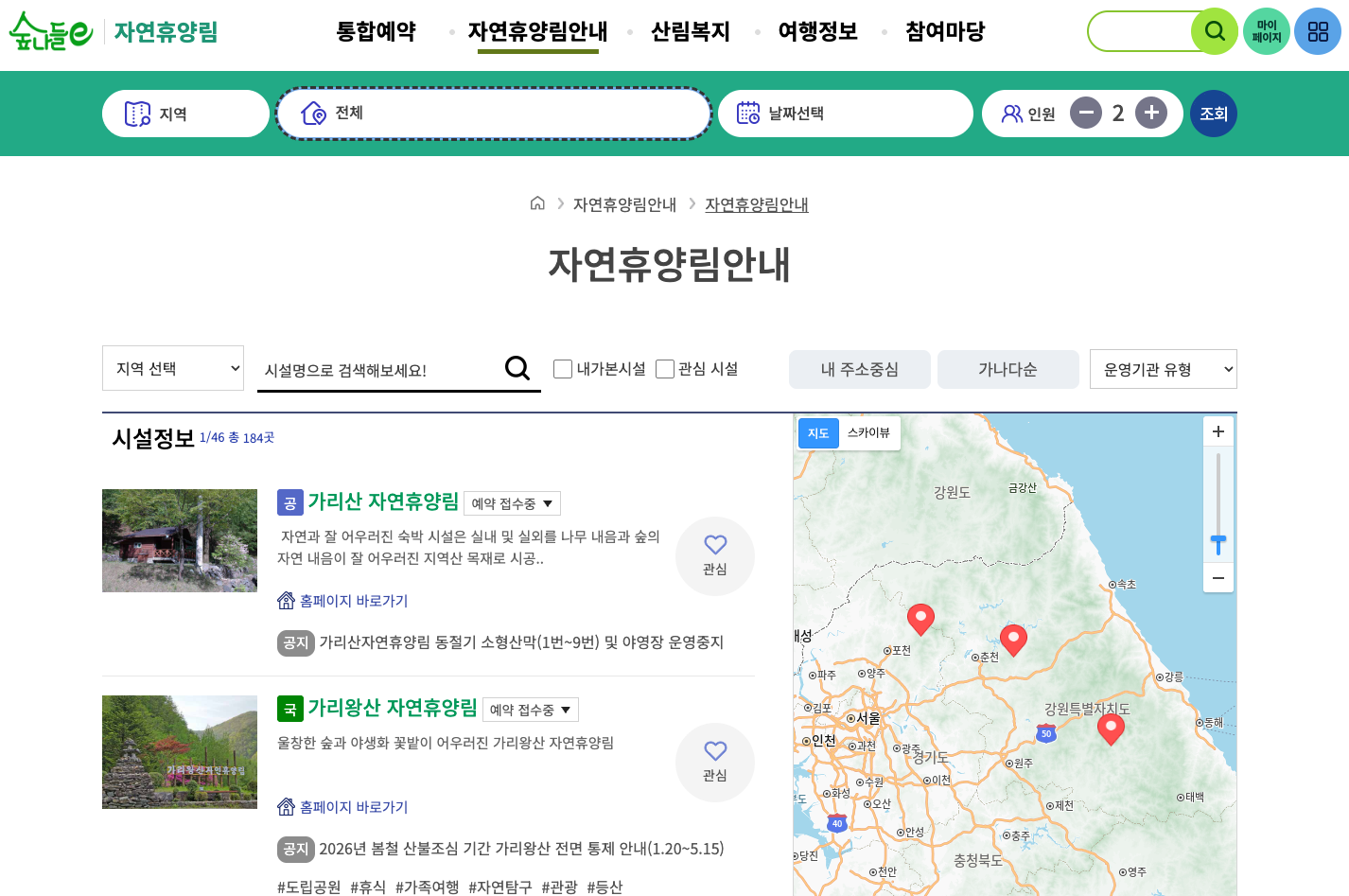Click the green search magnifier icon in header
Viewport: 1349px width, 896px height.
point(1215,31)
